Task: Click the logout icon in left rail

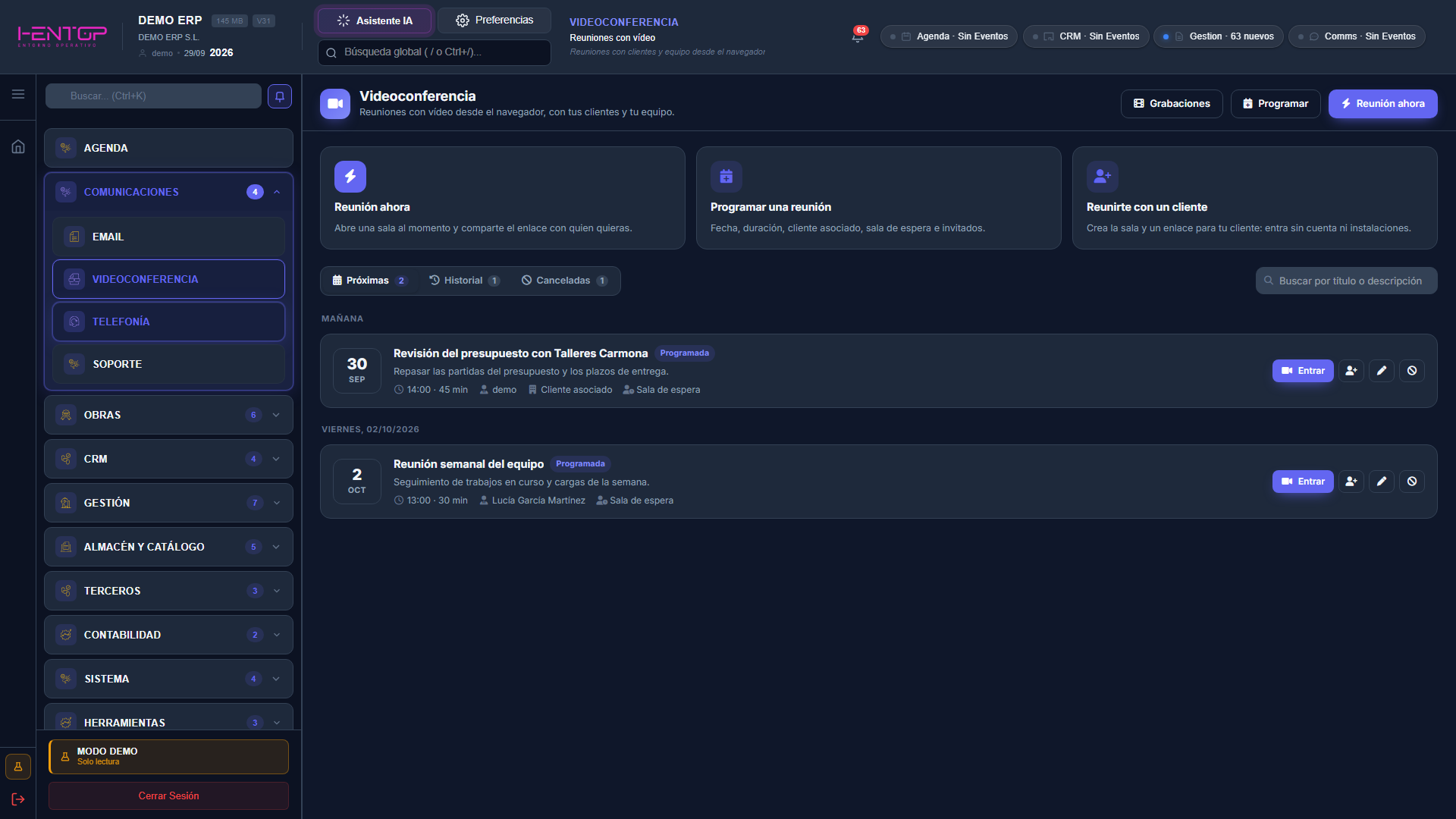Action: point(18,799)
